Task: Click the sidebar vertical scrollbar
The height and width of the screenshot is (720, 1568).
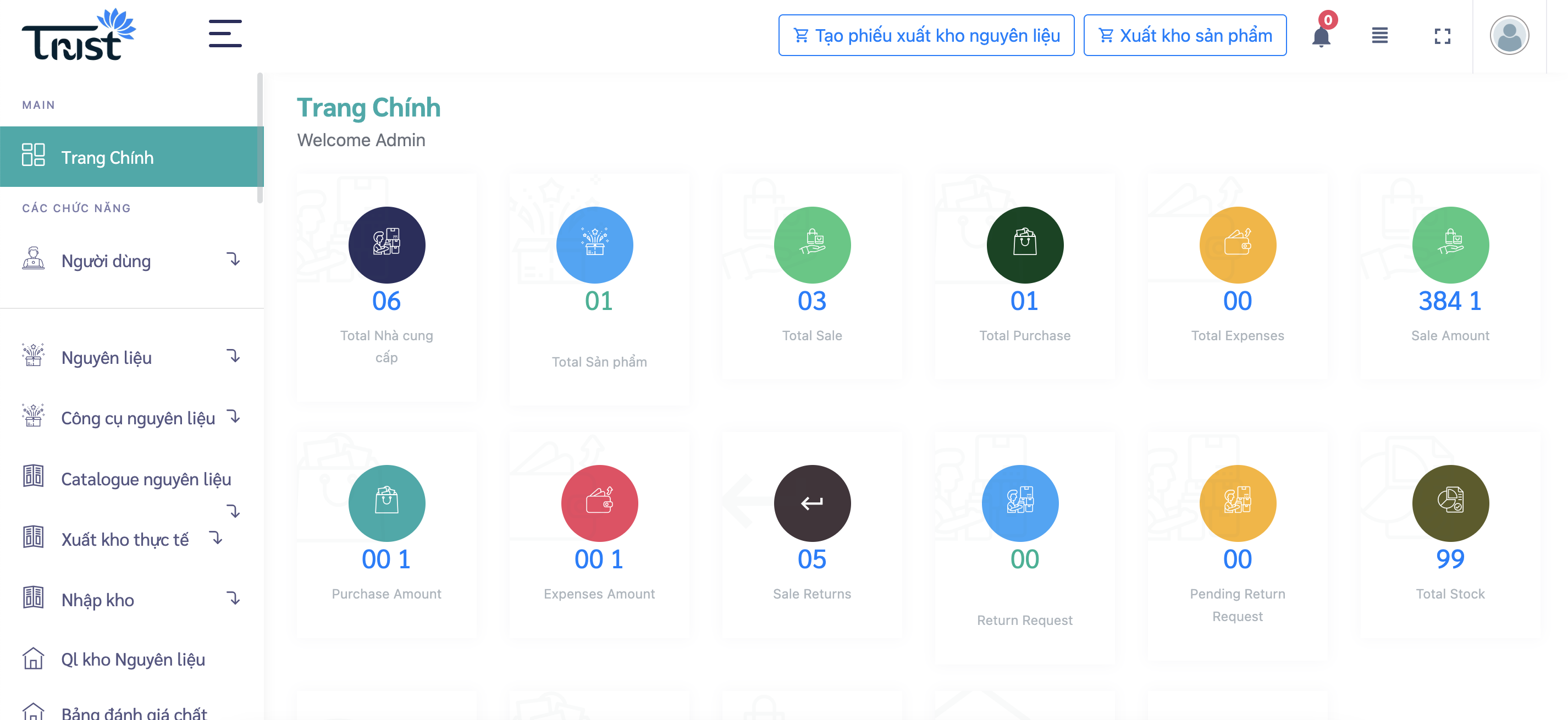Action: pos(260,138)
